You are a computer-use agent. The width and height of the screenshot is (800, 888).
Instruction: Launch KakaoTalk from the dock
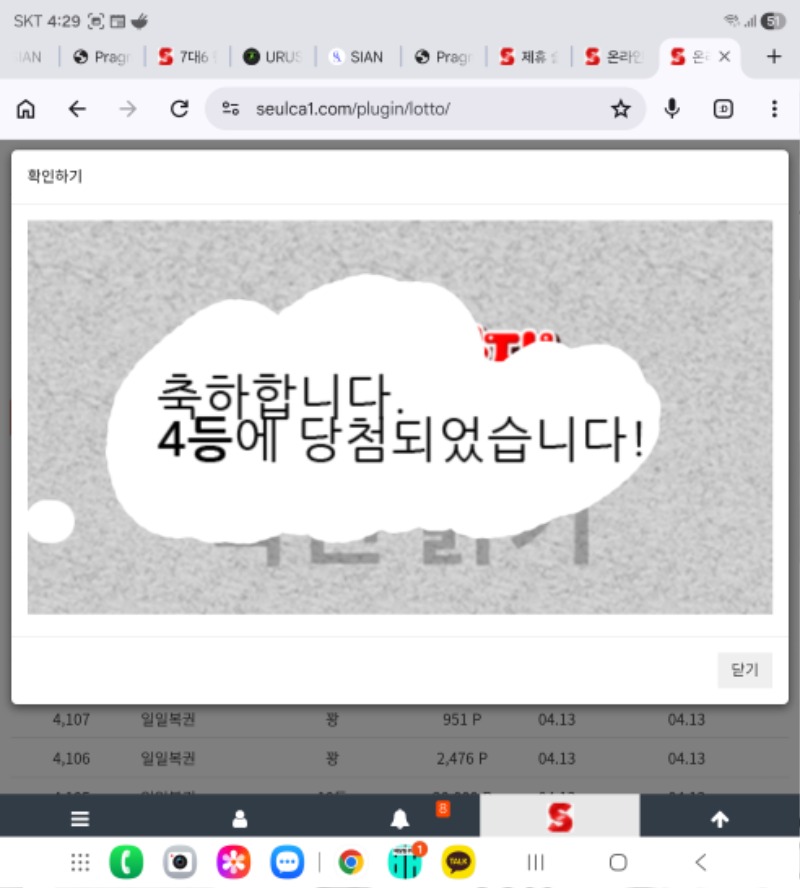click(x=459, y=862)
